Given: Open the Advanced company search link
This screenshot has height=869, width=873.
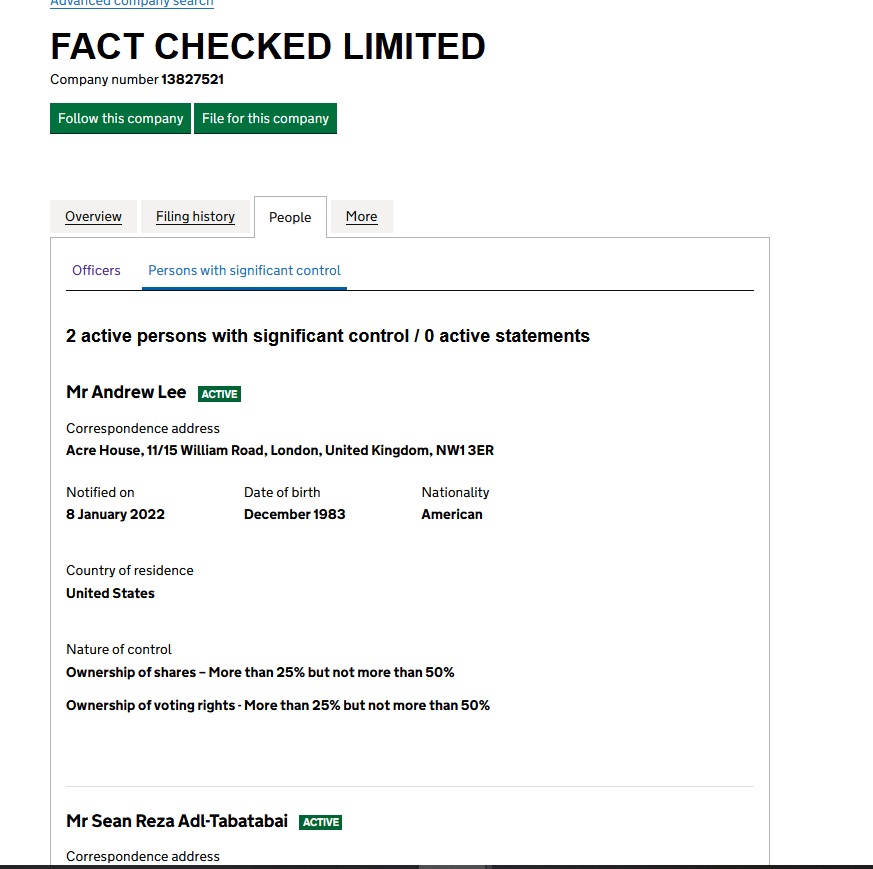Looking at the screenshot, I should pyautogui.click(x=131, y=3).
